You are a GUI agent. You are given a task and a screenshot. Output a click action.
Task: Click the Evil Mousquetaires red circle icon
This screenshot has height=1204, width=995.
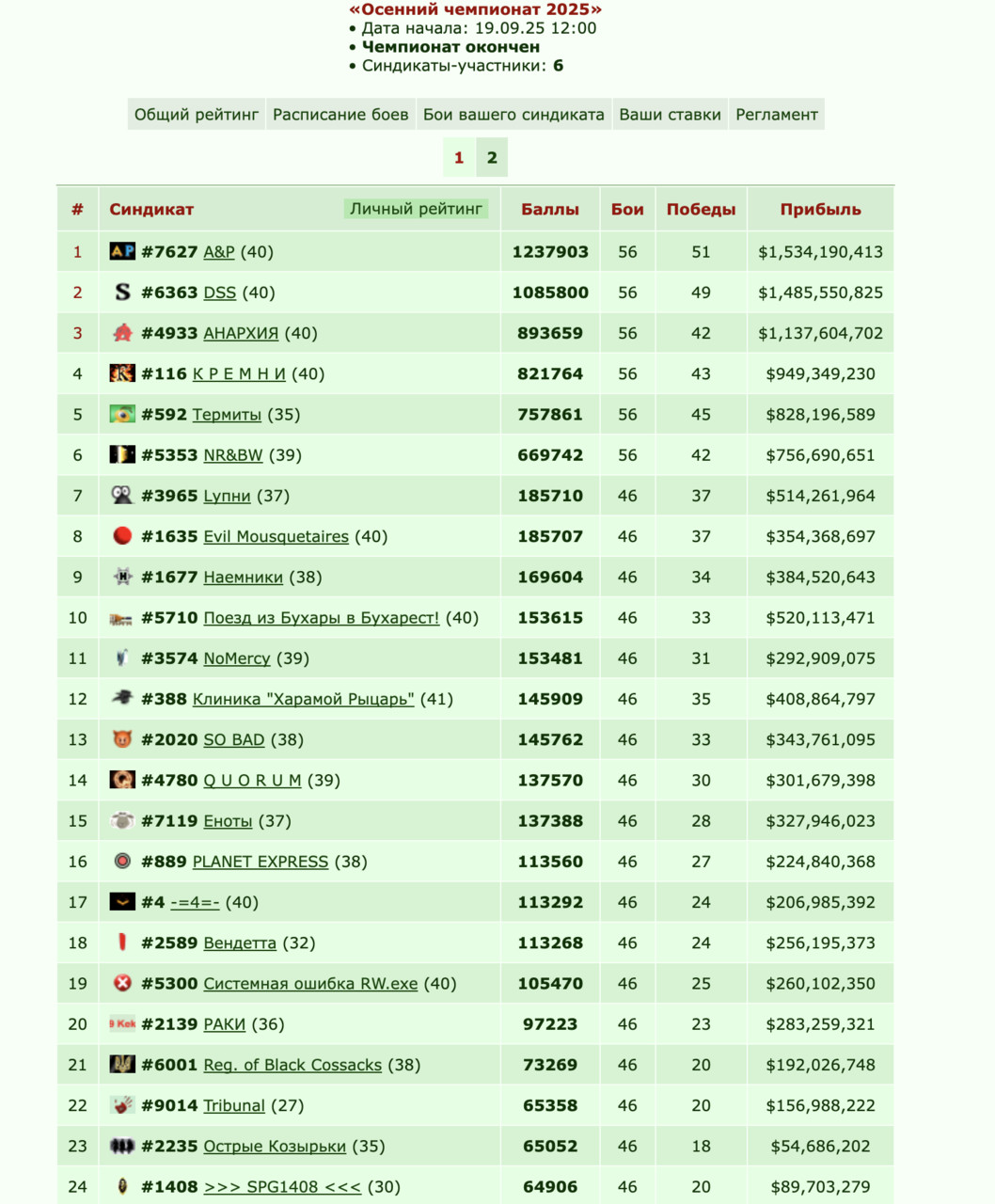(122, 535)
